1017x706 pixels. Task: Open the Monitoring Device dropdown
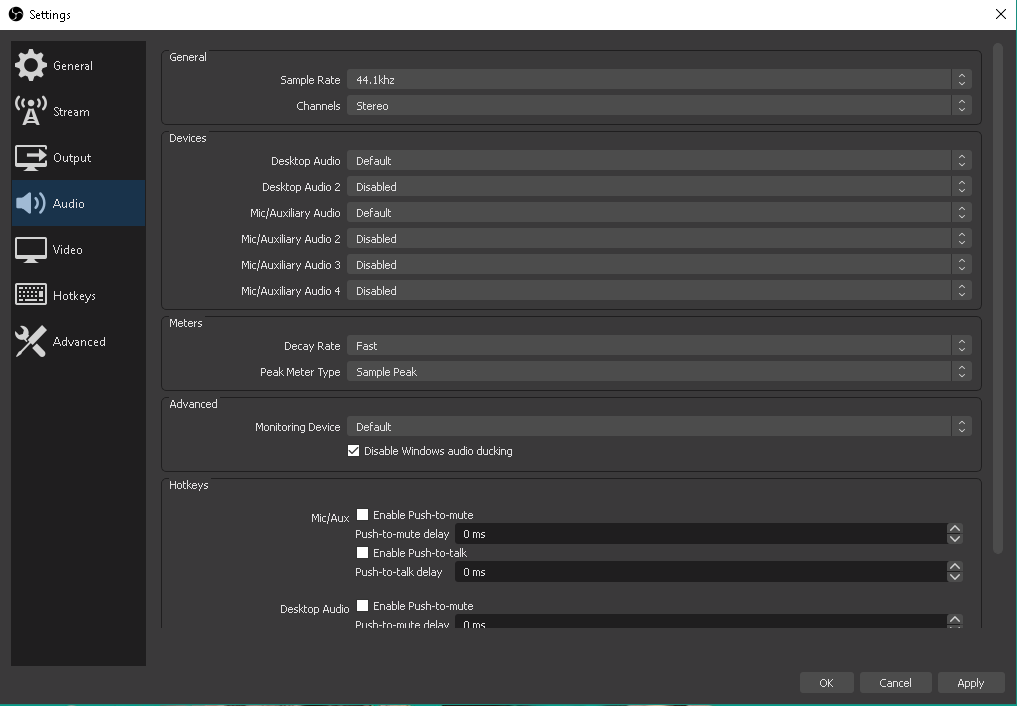(659, 427)
